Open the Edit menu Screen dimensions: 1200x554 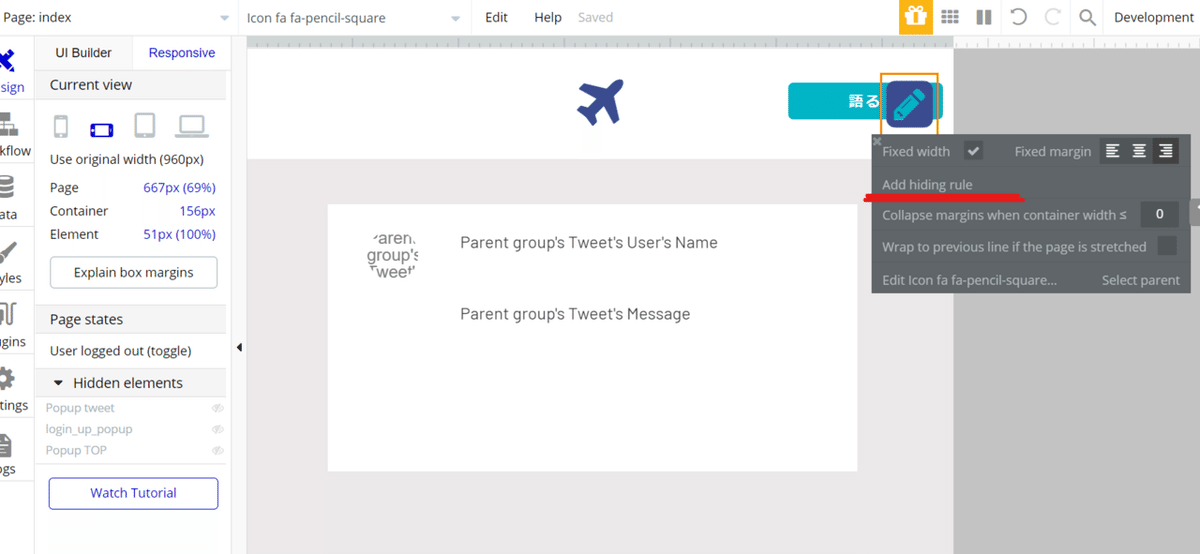[496, 17]
